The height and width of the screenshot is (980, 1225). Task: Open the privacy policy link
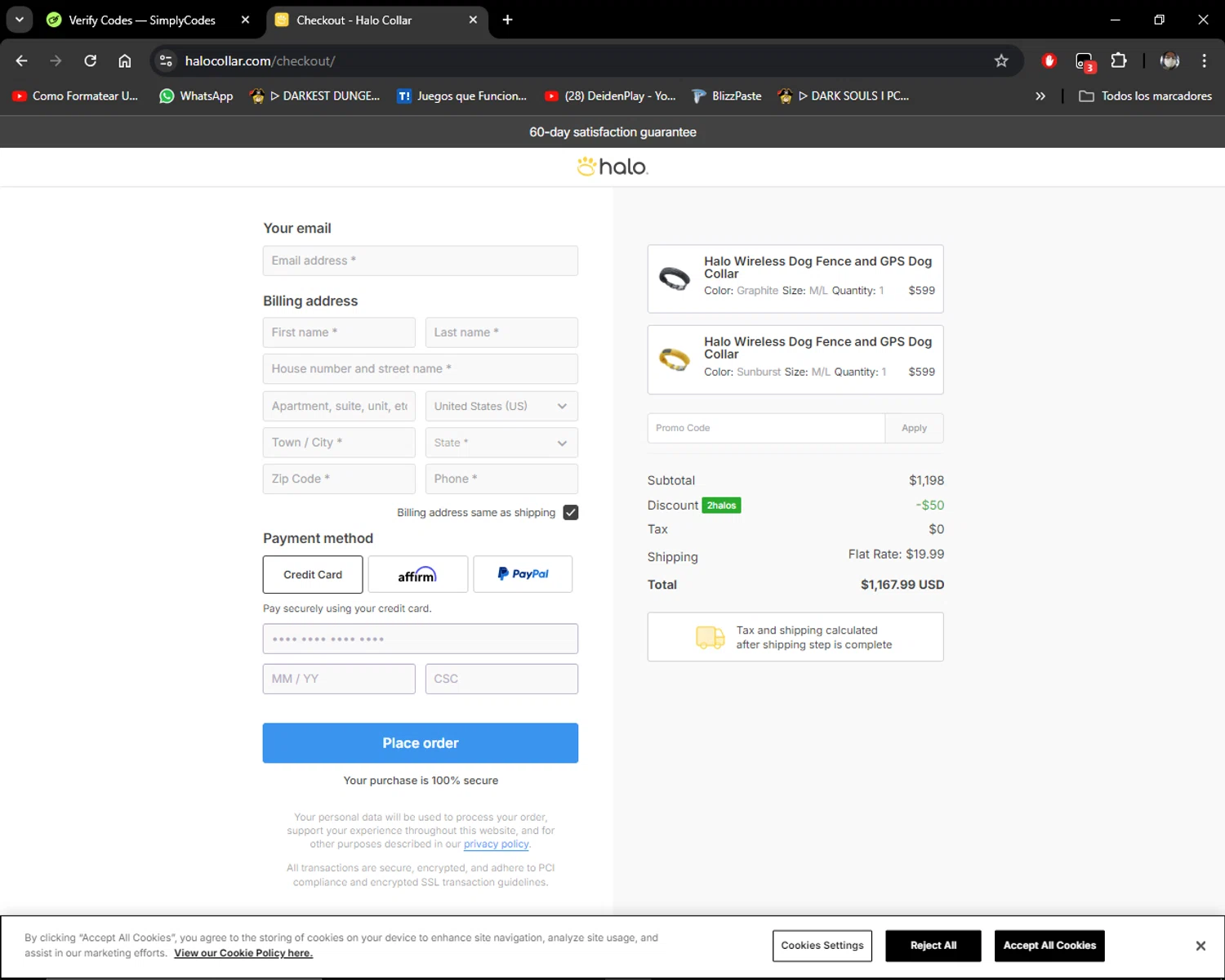pos(497,844)
